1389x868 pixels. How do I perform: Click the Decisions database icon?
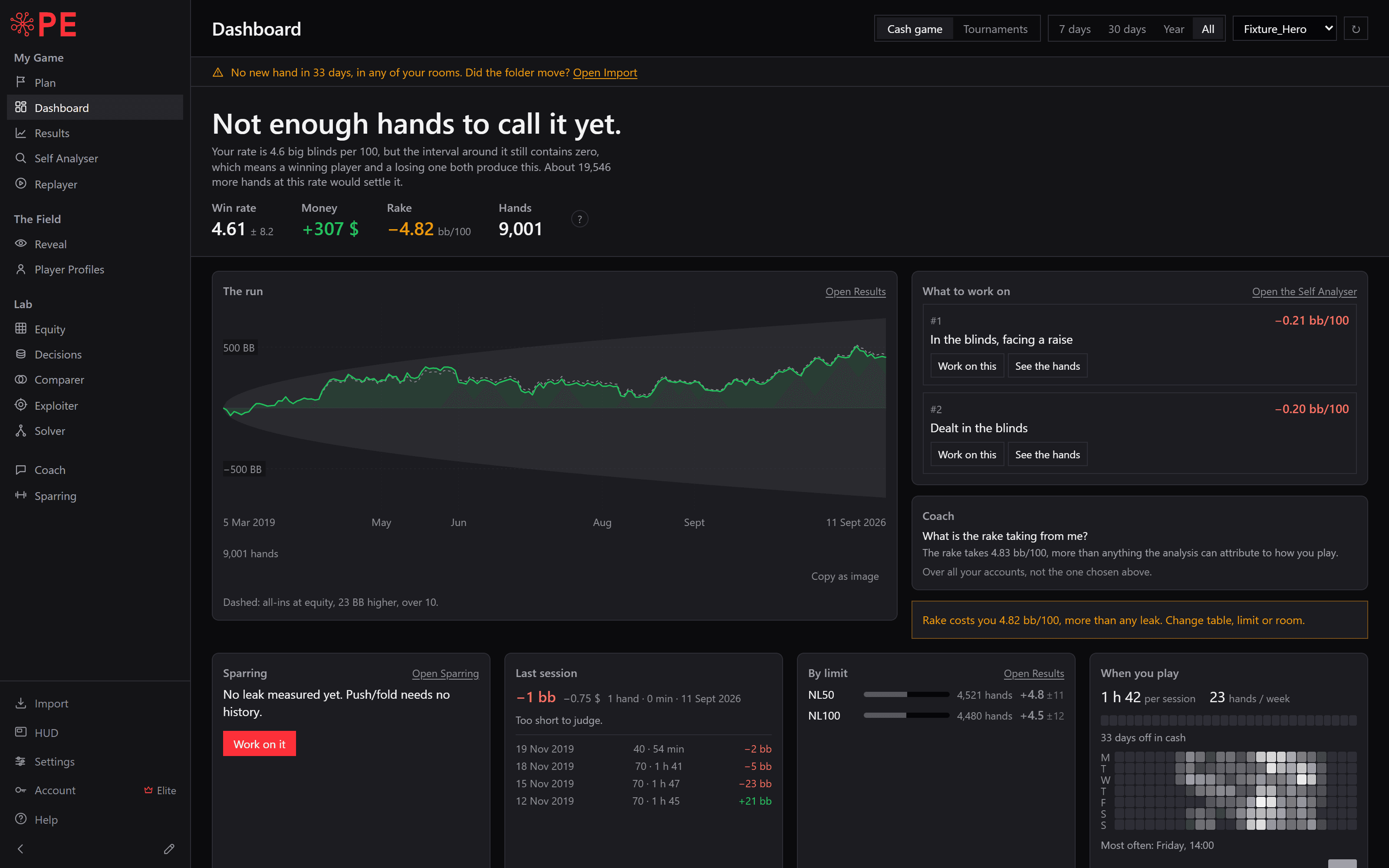(21, 354)
